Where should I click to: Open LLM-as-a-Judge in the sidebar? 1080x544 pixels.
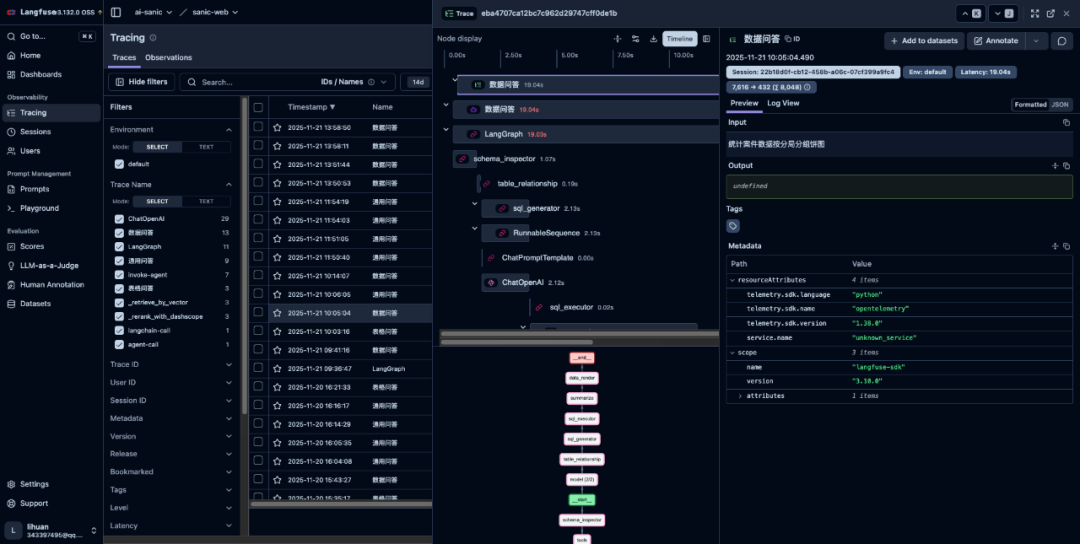coord(50,265)
